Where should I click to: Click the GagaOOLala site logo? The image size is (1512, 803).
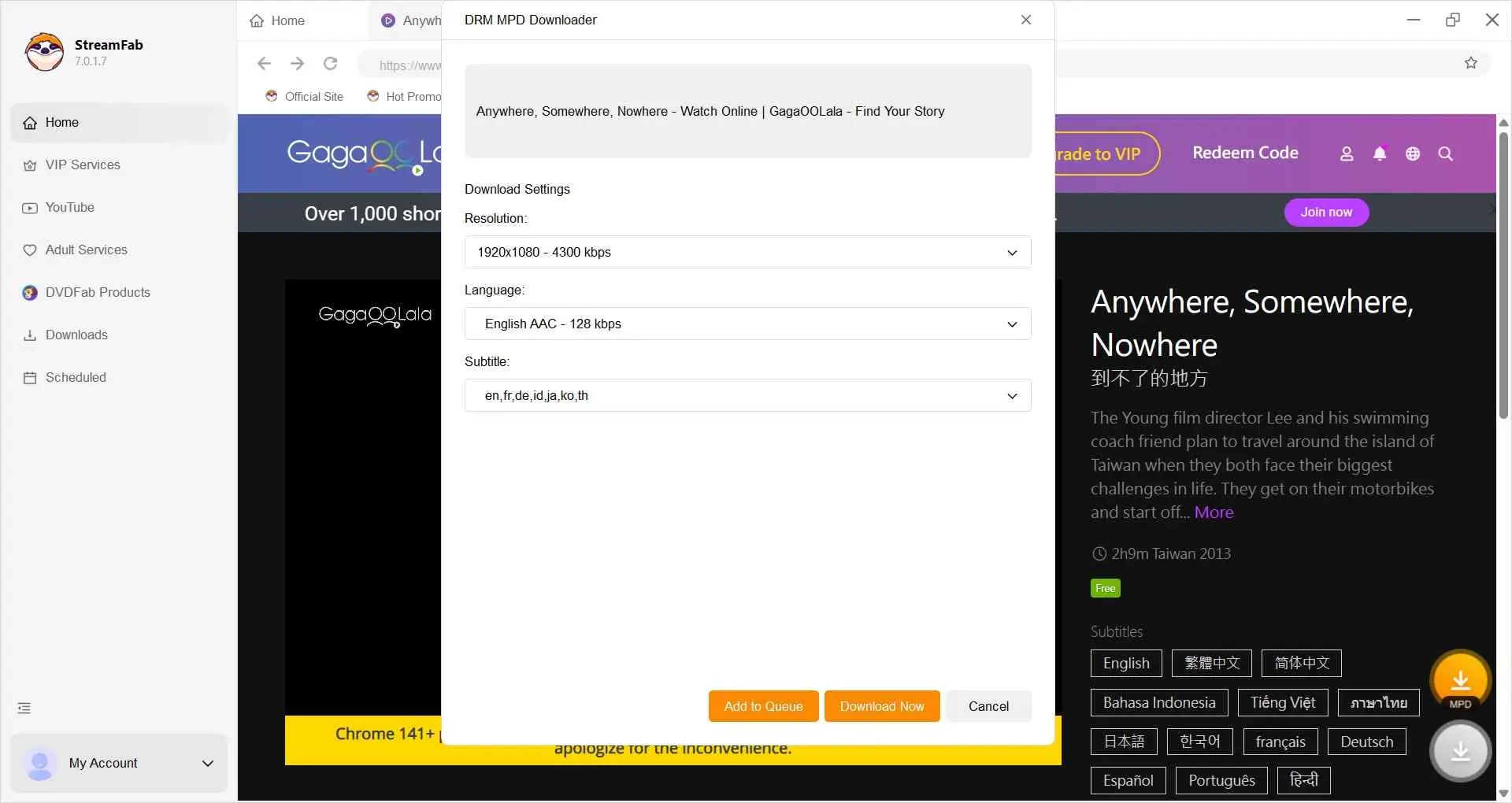364,155
